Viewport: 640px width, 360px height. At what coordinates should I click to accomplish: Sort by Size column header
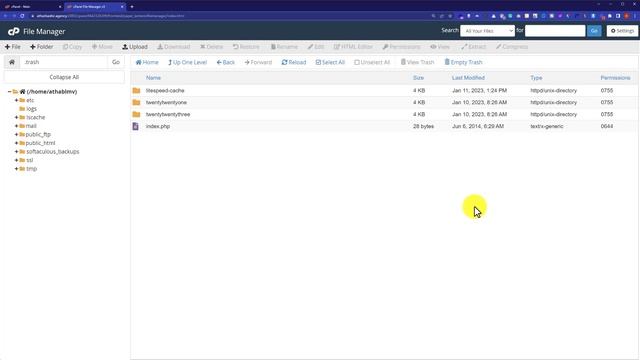(x=418, y=78)
